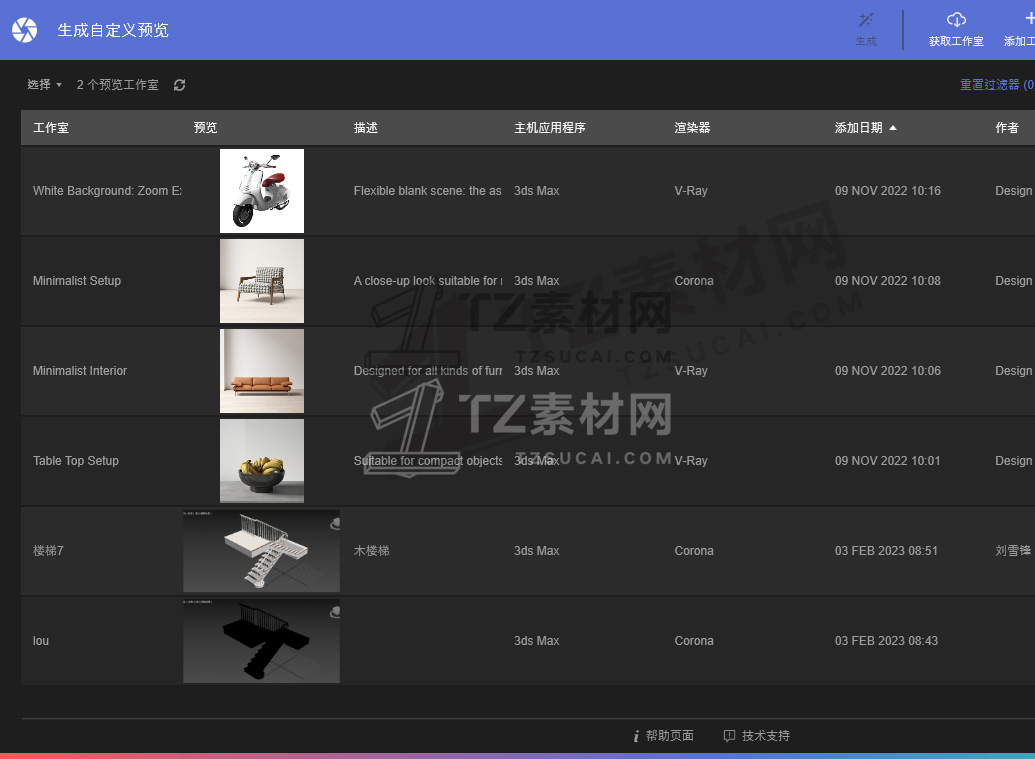Click the date 03 FEB 2023 08:51
This screenshot has width=1035, height=759.
coord(886,550)
